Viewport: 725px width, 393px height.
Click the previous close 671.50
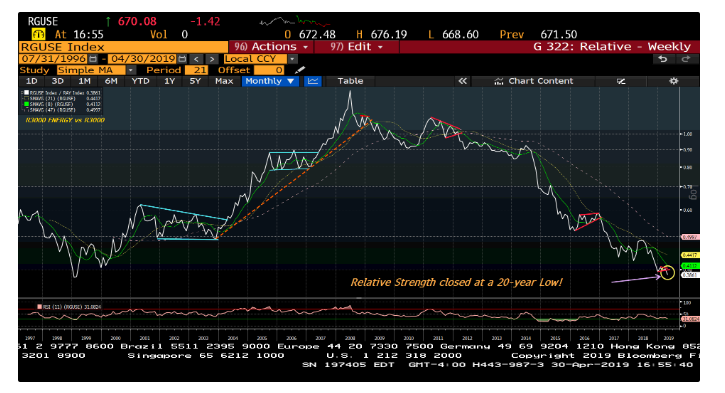(x=559, y=34)
